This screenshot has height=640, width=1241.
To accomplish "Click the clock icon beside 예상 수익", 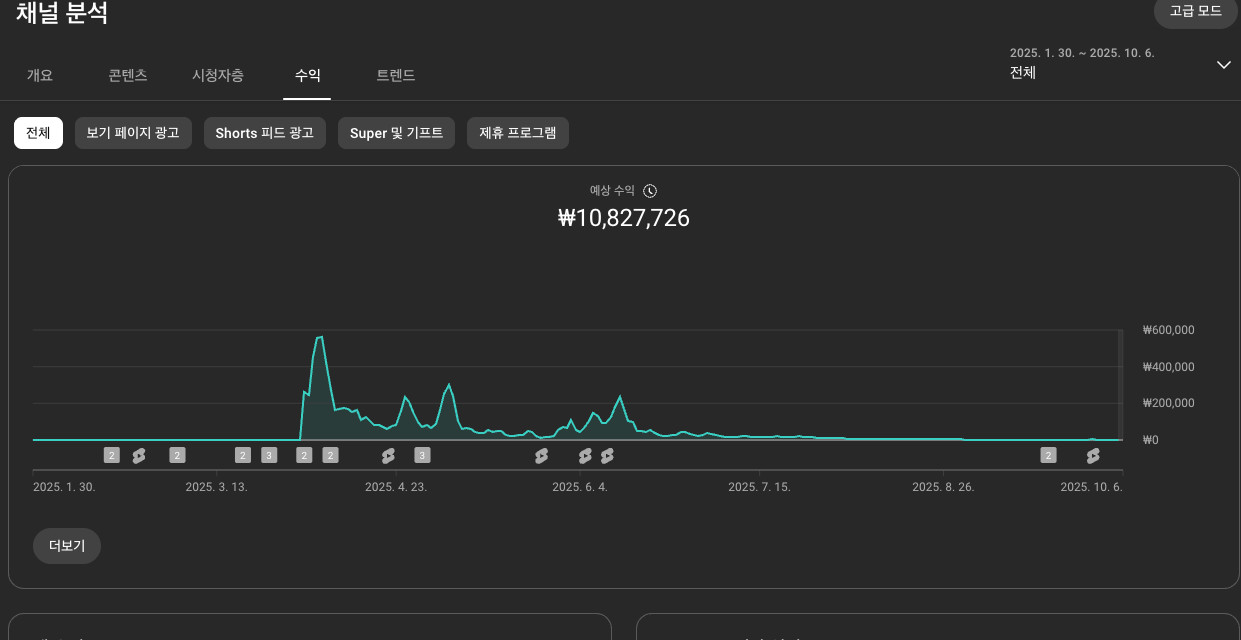I will (x=650, y=191).
